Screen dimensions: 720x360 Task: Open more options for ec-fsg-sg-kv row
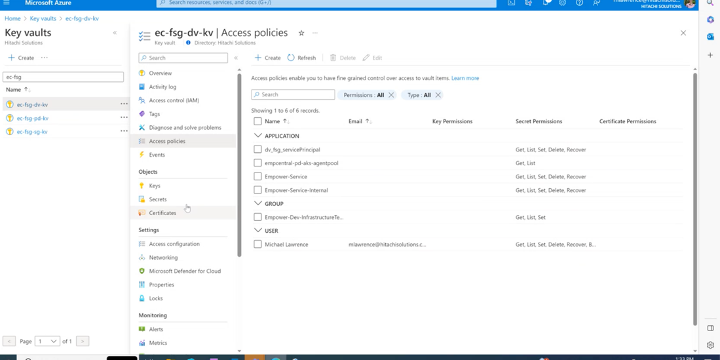click(x=124, y=131)
